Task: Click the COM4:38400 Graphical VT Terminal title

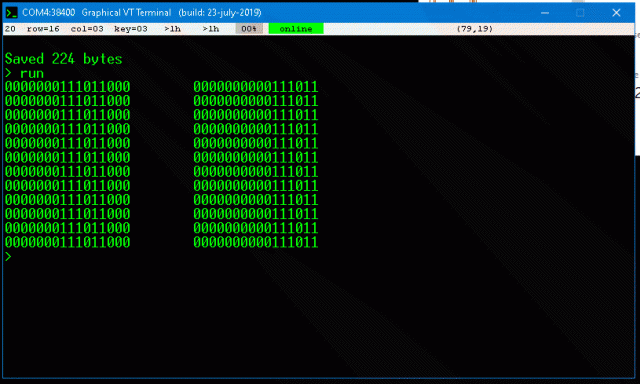Action: [x=142, y=13]
